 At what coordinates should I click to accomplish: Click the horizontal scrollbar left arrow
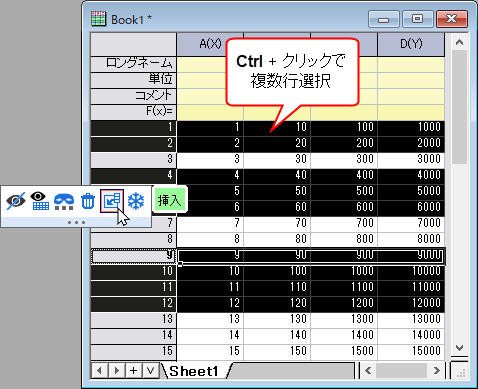coord(368,371)
